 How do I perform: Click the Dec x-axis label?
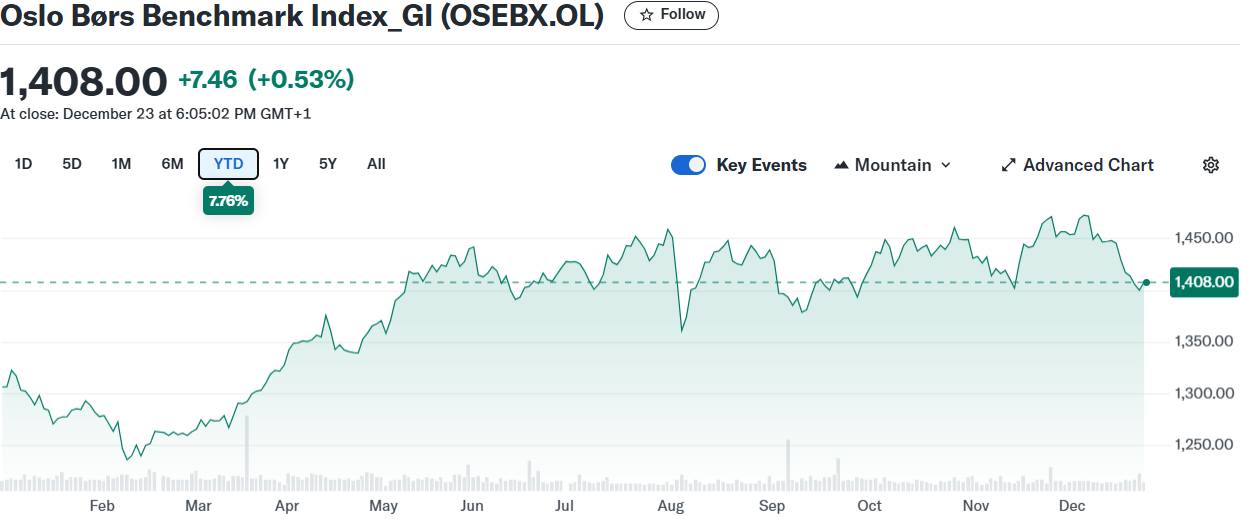[1072, 506]
